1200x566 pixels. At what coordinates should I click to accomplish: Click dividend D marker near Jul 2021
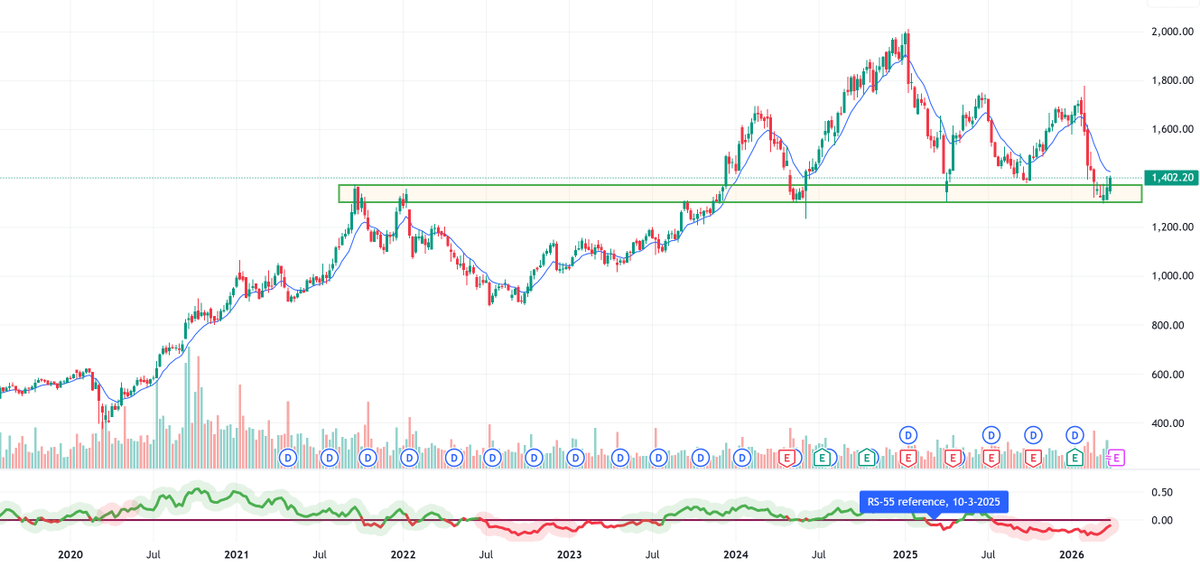(x=329, y=457)
